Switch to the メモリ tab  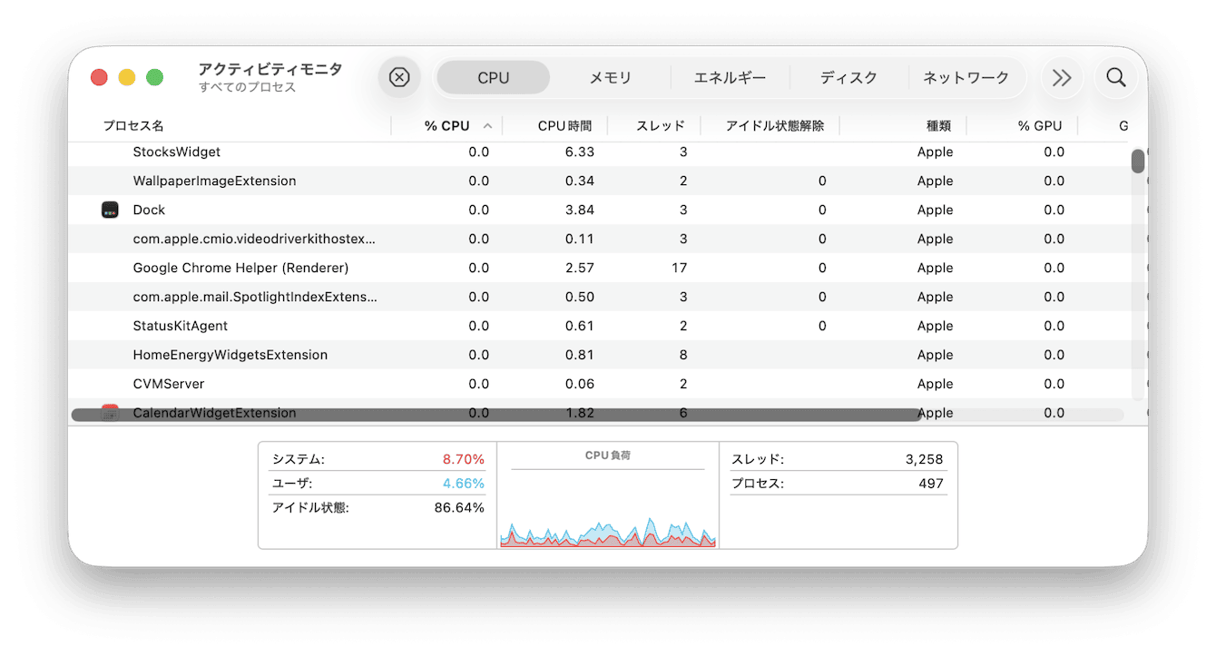point(610,77)
